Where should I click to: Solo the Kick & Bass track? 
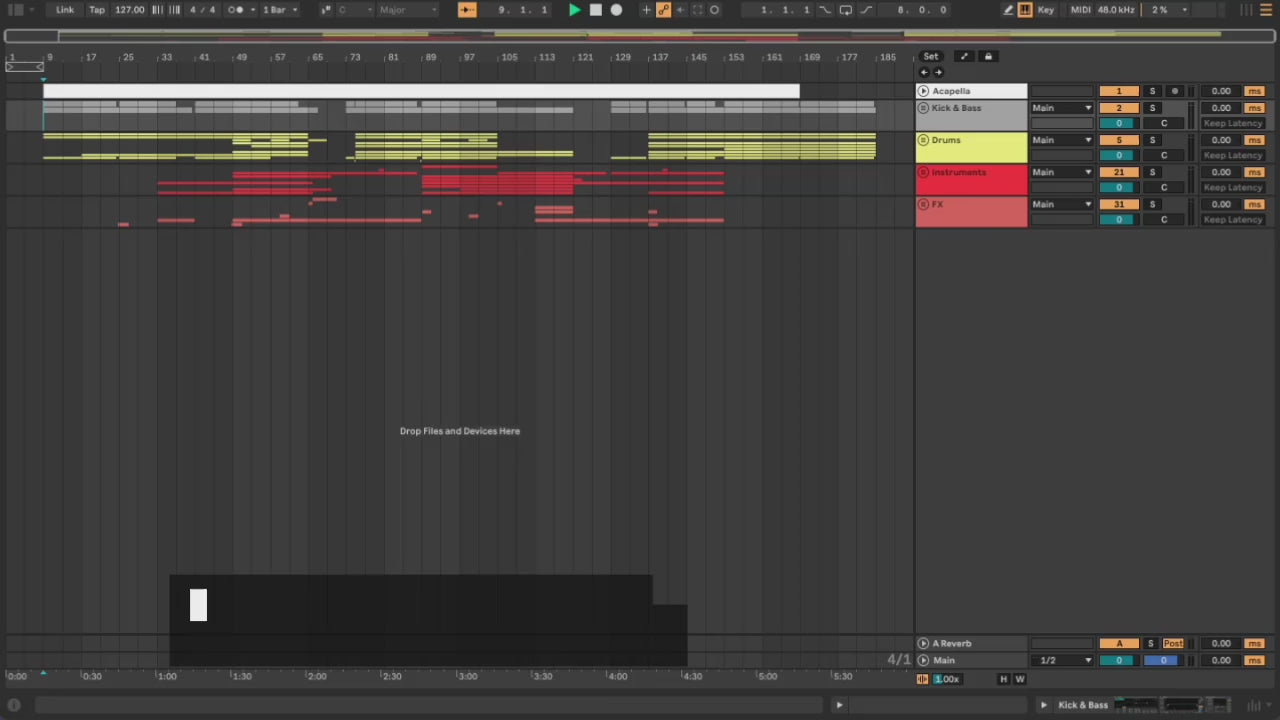[1152, 108]
